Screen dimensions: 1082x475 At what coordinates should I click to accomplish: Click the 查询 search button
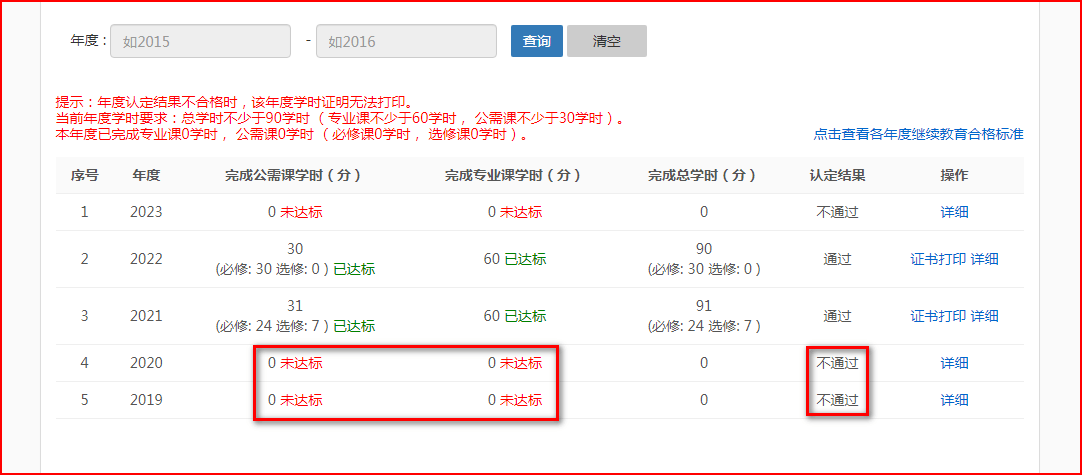point(537,41)
